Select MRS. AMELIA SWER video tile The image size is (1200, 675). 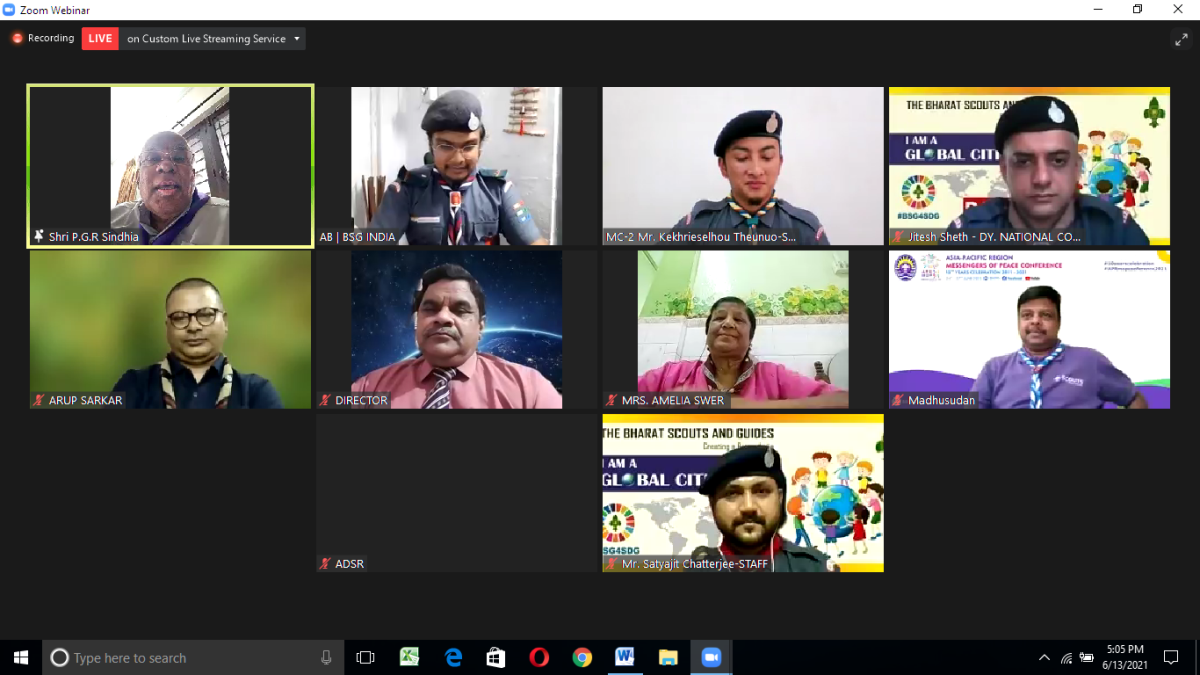(x=743, y=329)
